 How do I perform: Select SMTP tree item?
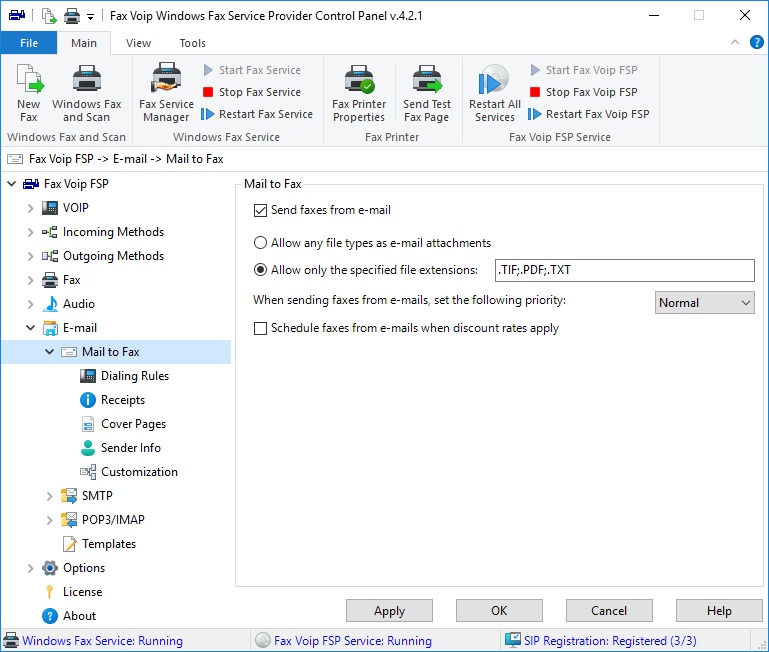97,496
